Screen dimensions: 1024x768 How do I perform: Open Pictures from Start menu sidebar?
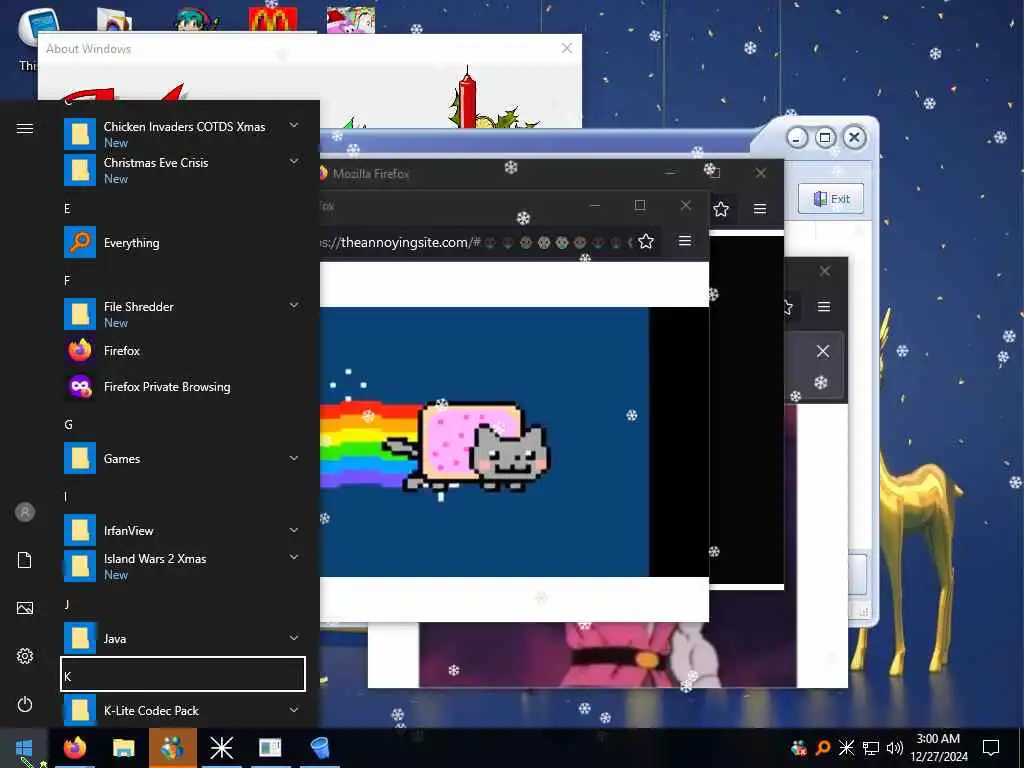(25, 608)
